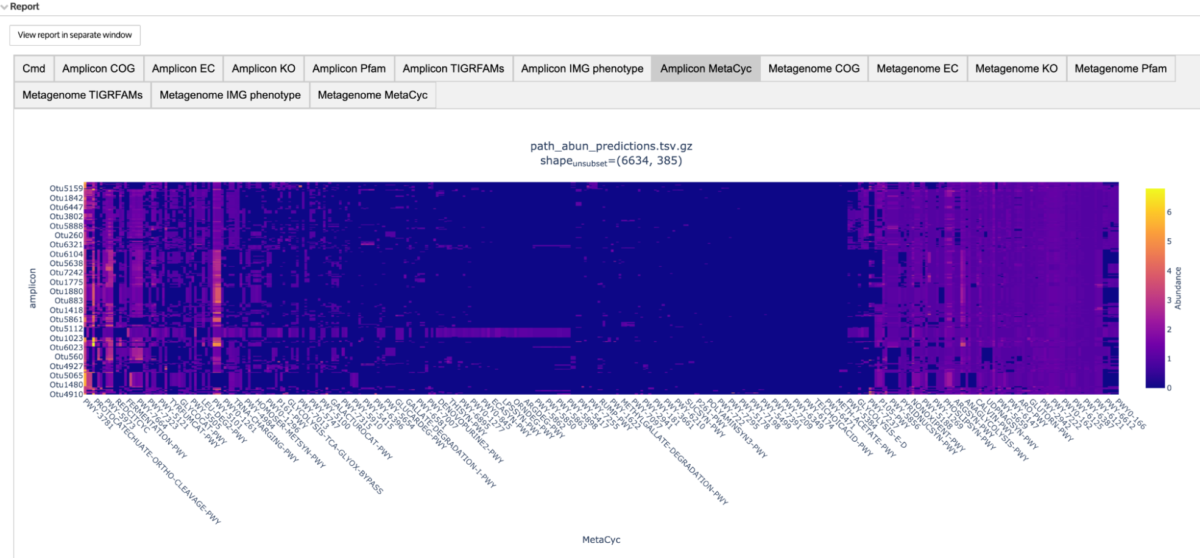Switch to Amplicon COG tab
1200x558 pixels.
(97, 68)
